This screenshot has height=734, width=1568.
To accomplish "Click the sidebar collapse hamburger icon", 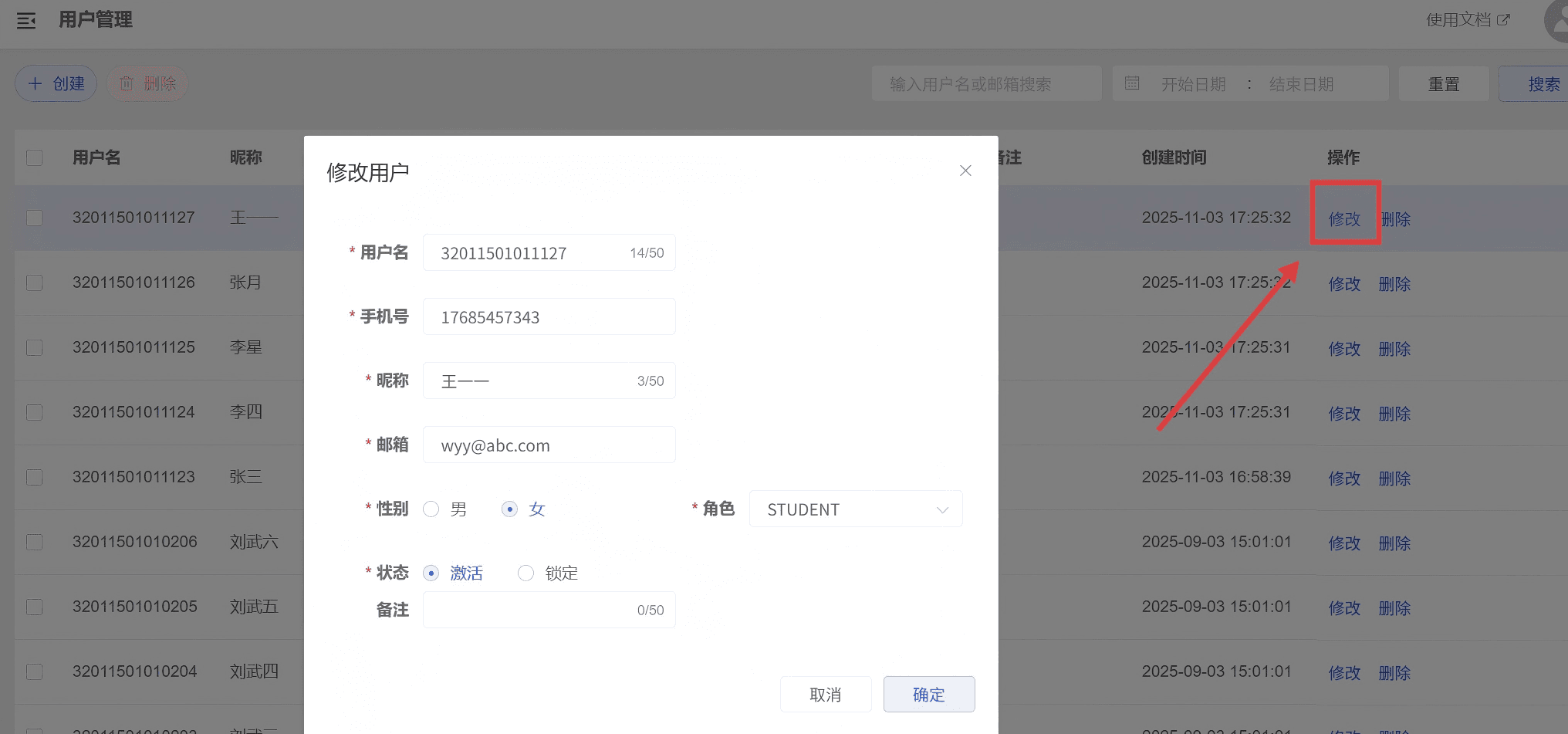I will click(x=26, y=21).
